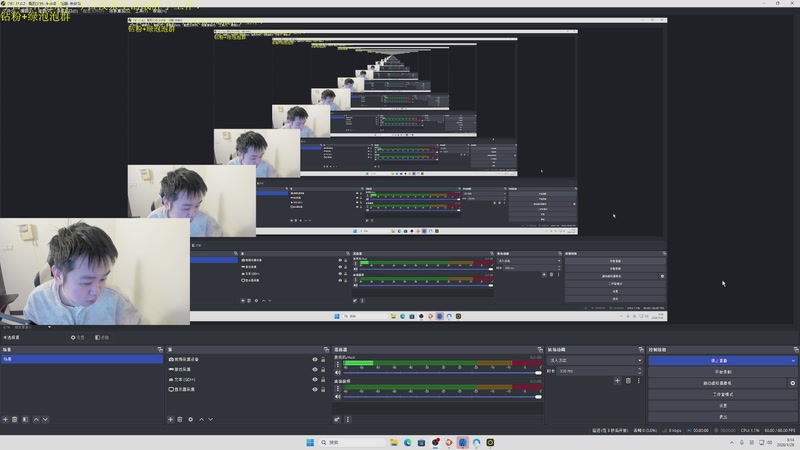This screenshot has width=800, height=450.
Task: Move source down in Sources panel
Action: 211,419
